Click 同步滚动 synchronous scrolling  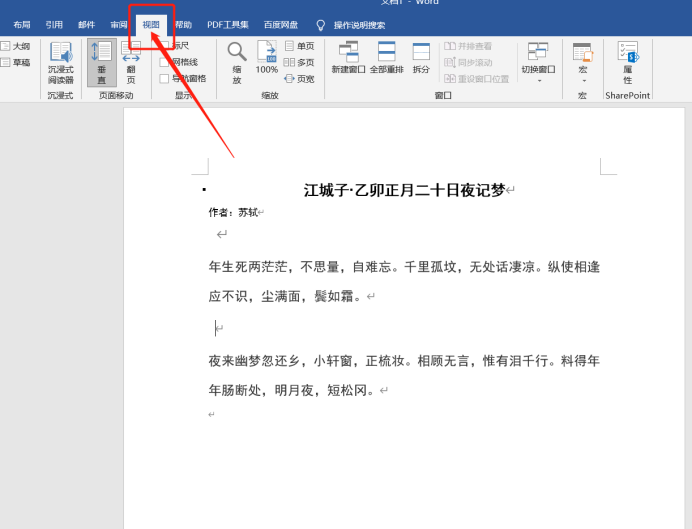point(468,63)
